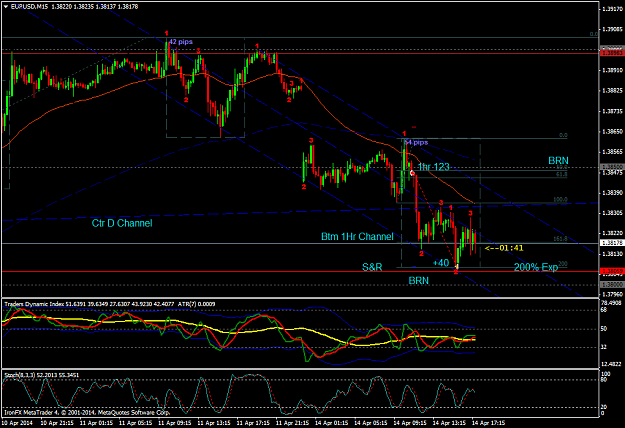Select the EURUSD,M15 chart title text

coord(29,7)
